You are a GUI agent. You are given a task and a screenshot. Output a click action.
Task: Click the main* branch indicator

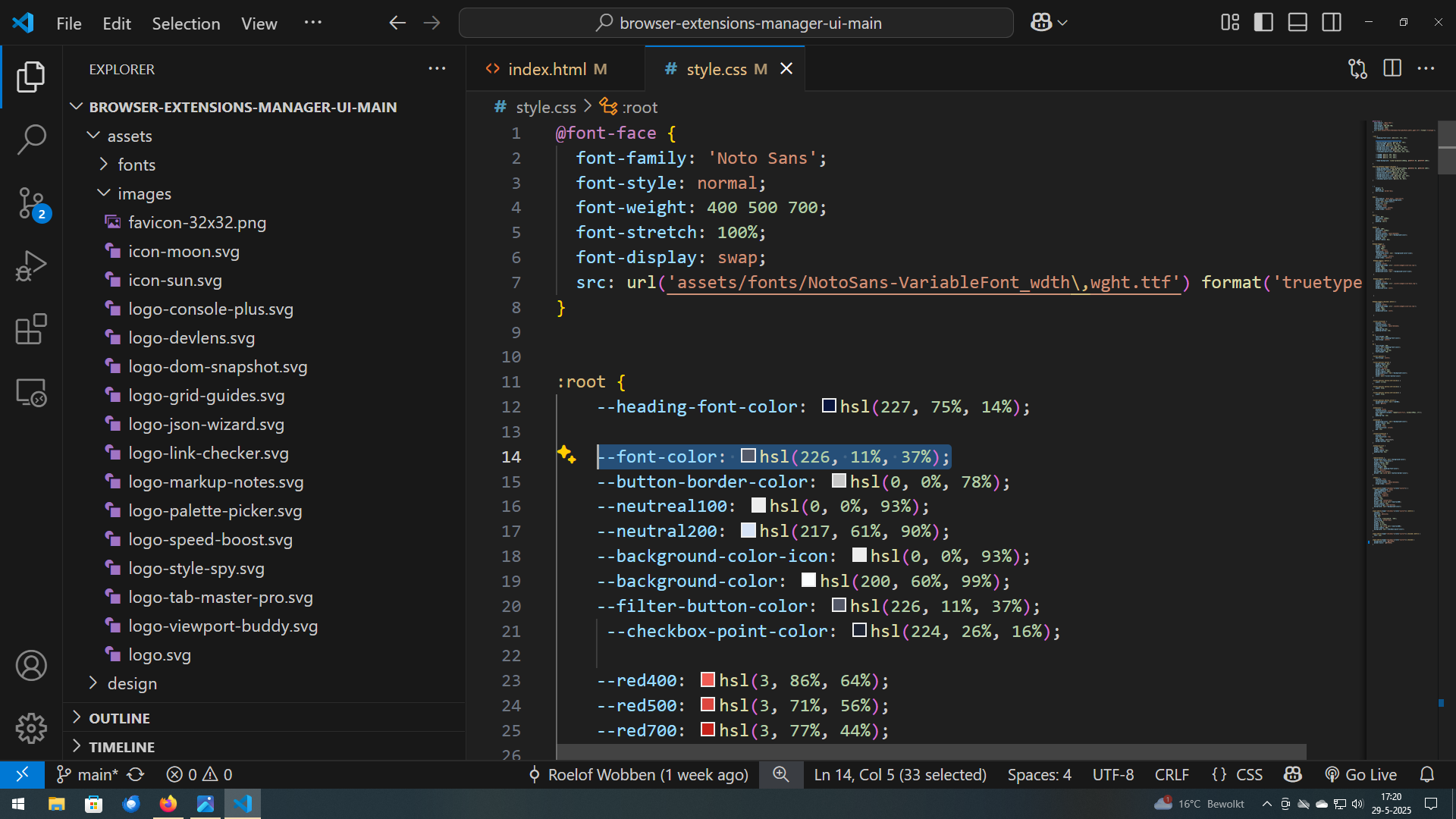point(88,774)
